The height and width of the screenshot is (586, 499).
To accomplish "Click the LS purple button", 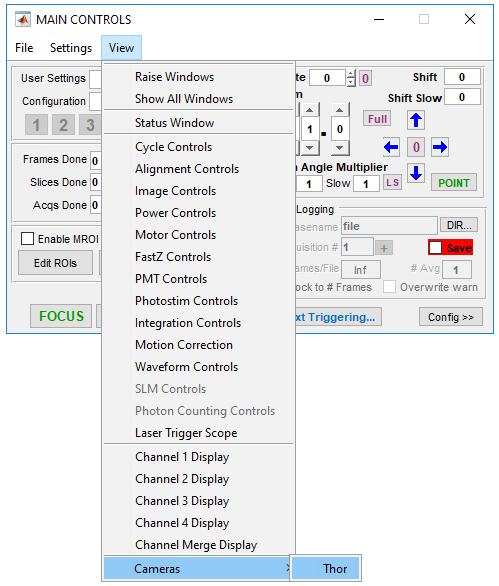I will [x=392, y=182].
